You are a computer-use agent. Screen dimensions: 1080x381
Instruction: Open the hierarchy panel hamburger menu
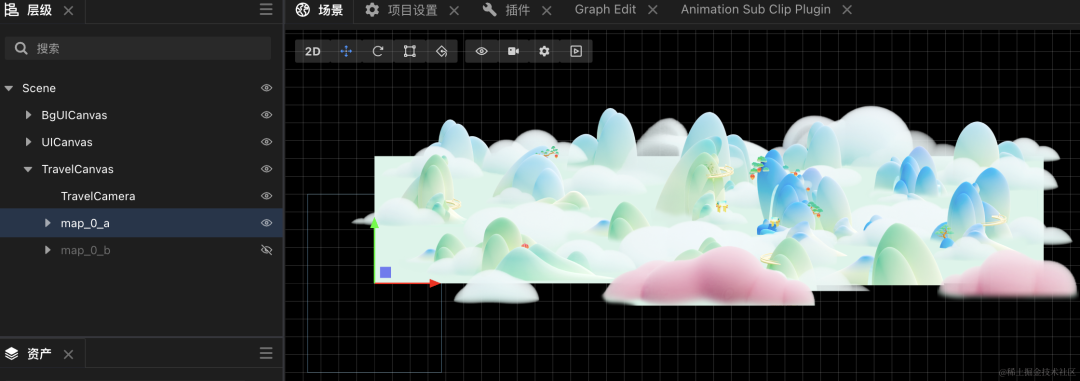coord(267,10)
